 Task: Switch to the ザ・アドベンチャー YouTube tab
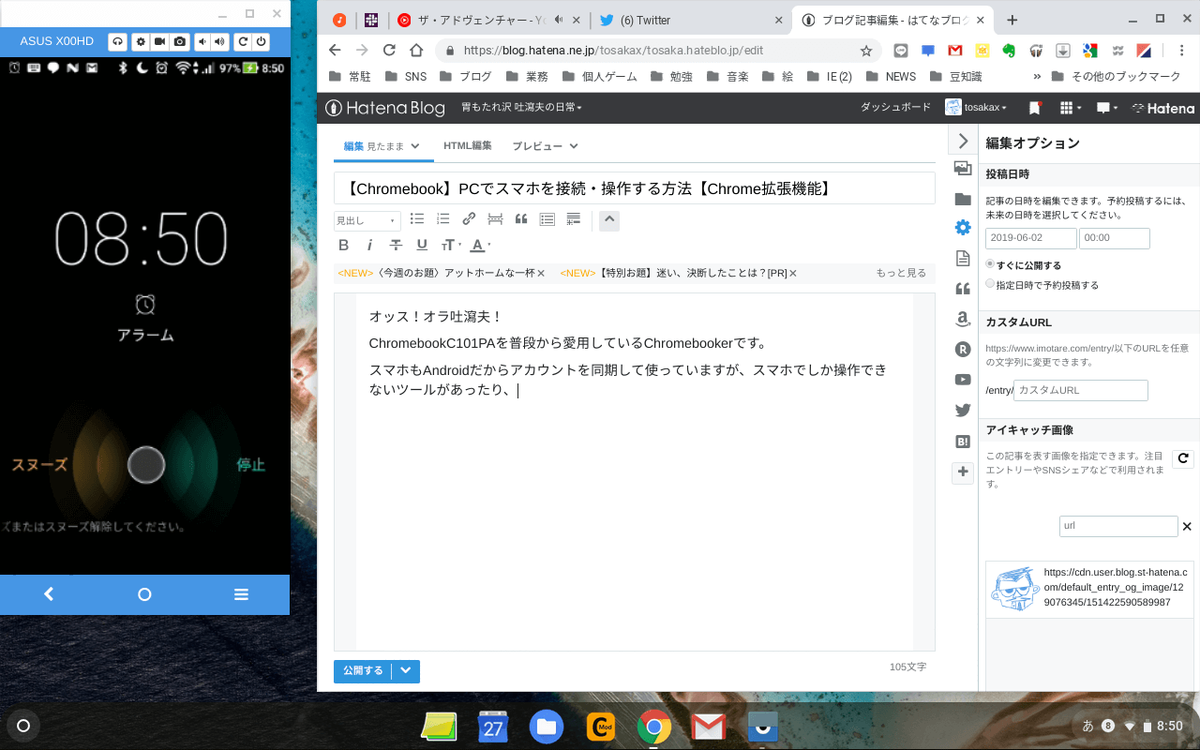(487, 20)
